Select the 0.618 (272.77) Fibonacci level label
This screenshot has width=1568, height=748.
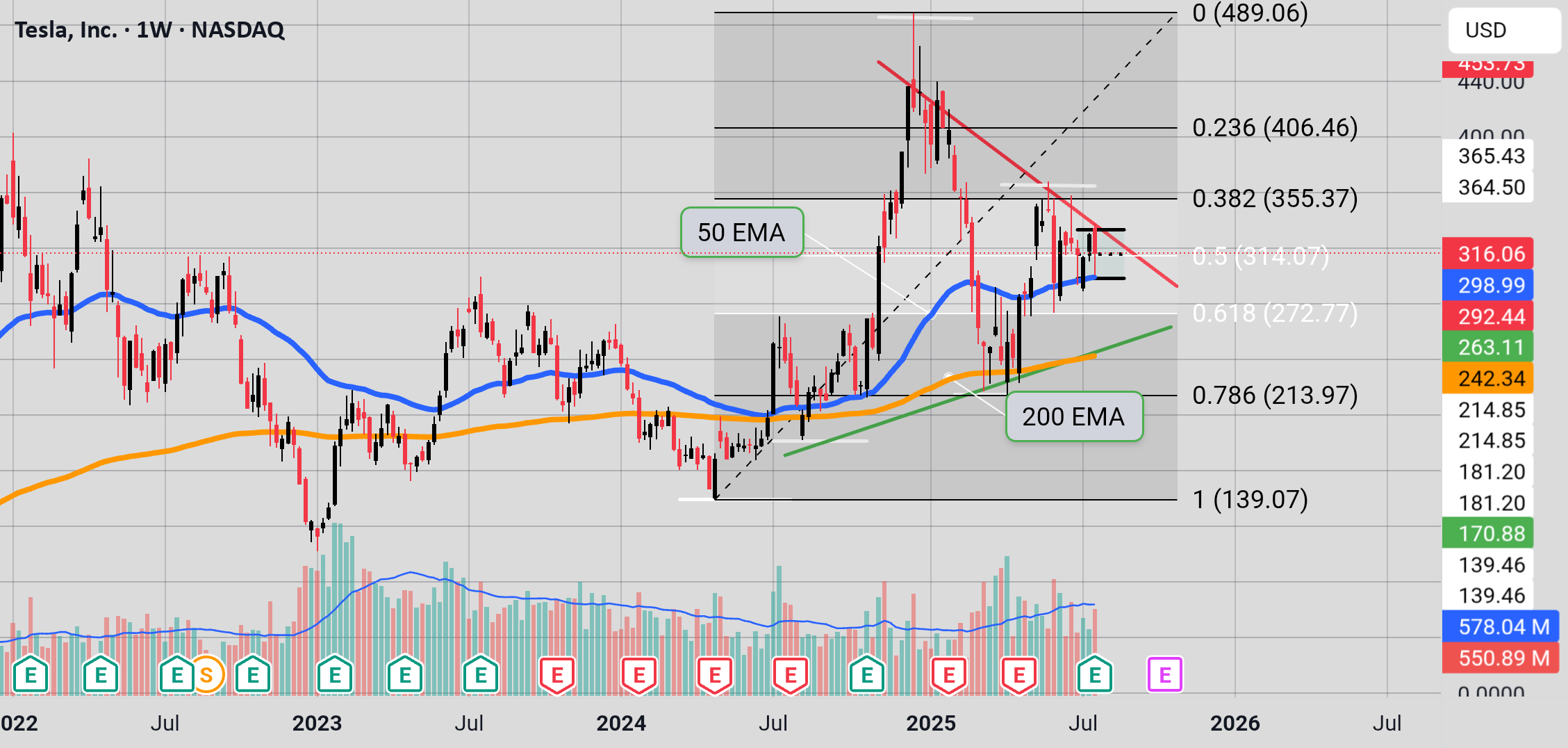point(1275,314)
